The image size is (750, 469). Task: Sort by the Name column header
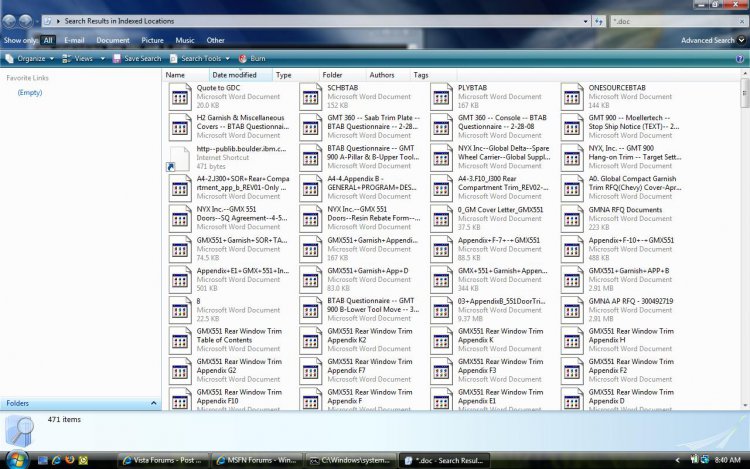[x=186, y=75]
